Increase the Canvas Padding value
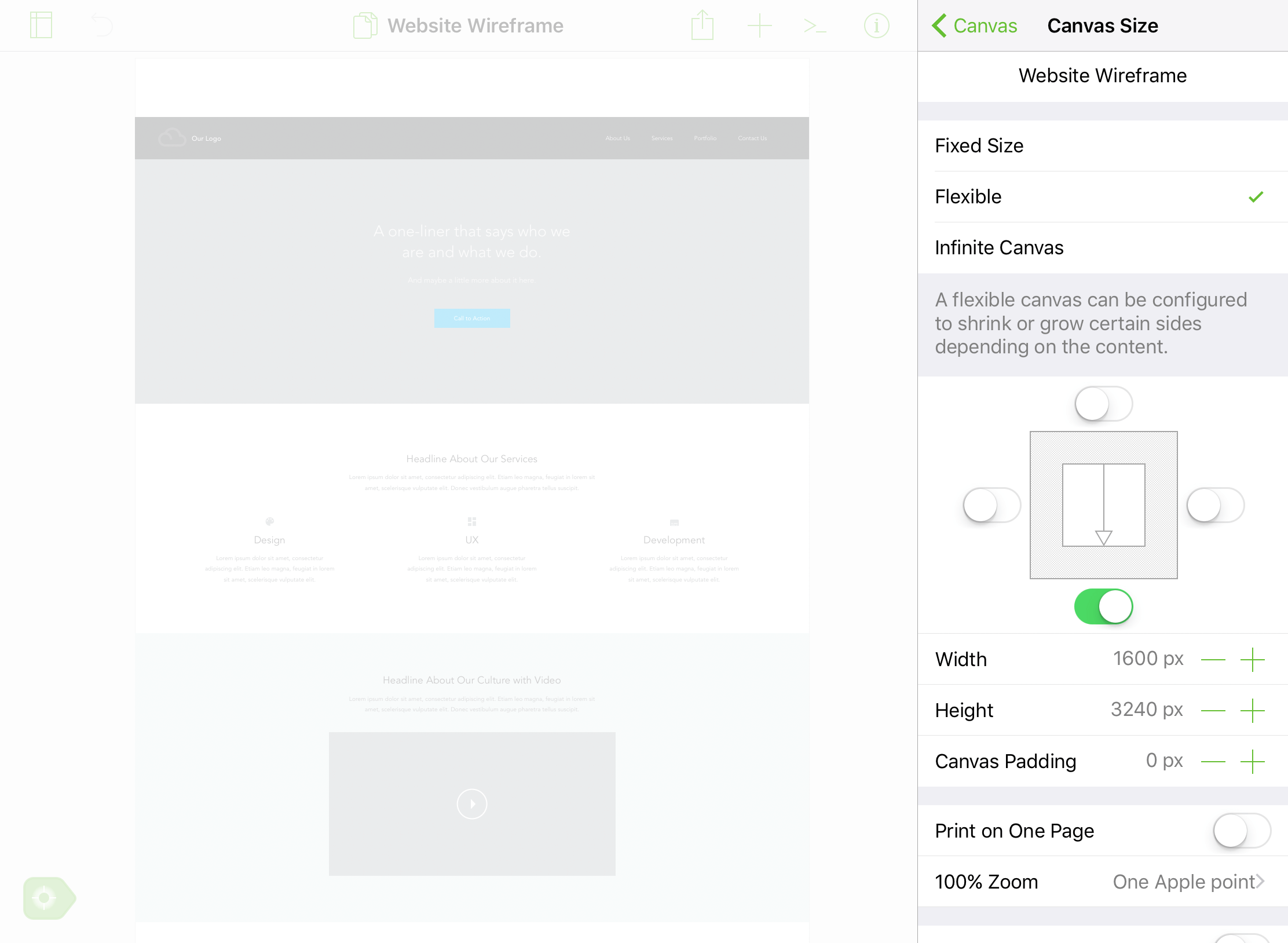 (x=1253, y=761)
